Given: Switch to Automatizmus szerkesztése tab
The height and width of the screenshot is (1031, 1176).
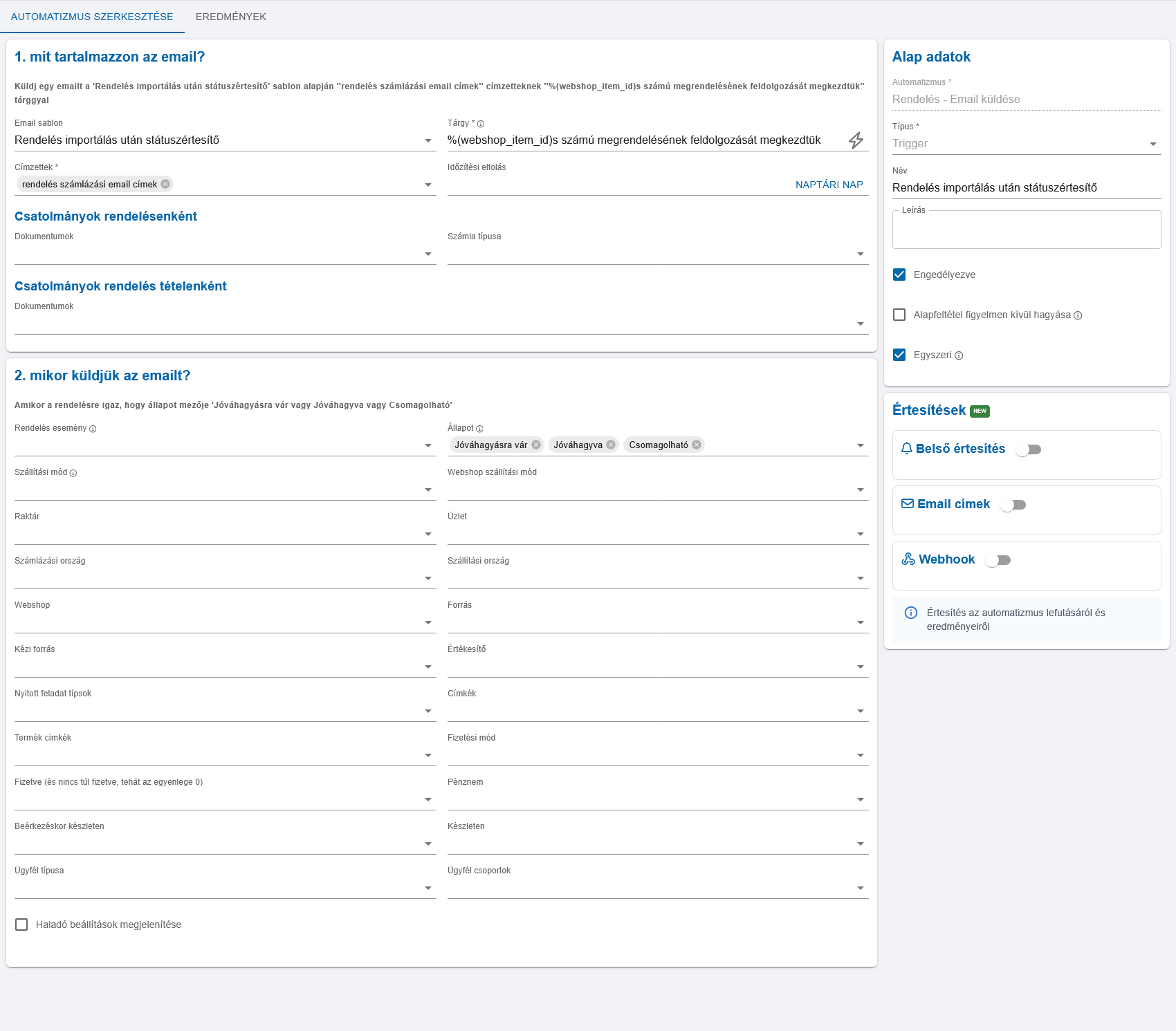Looking at the screenshot, I should point(92,17).
